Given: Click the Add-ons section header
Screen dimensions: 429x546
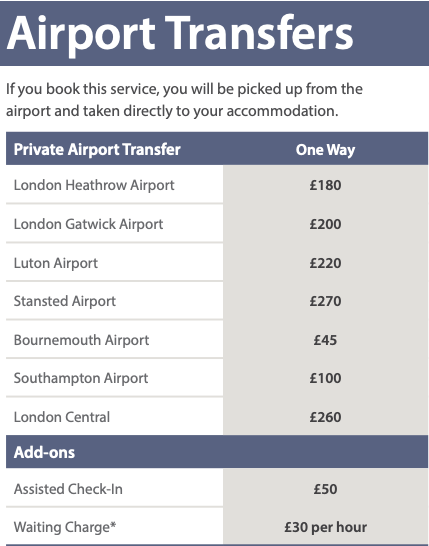Looking at the screenshot, I should (44, 452).
